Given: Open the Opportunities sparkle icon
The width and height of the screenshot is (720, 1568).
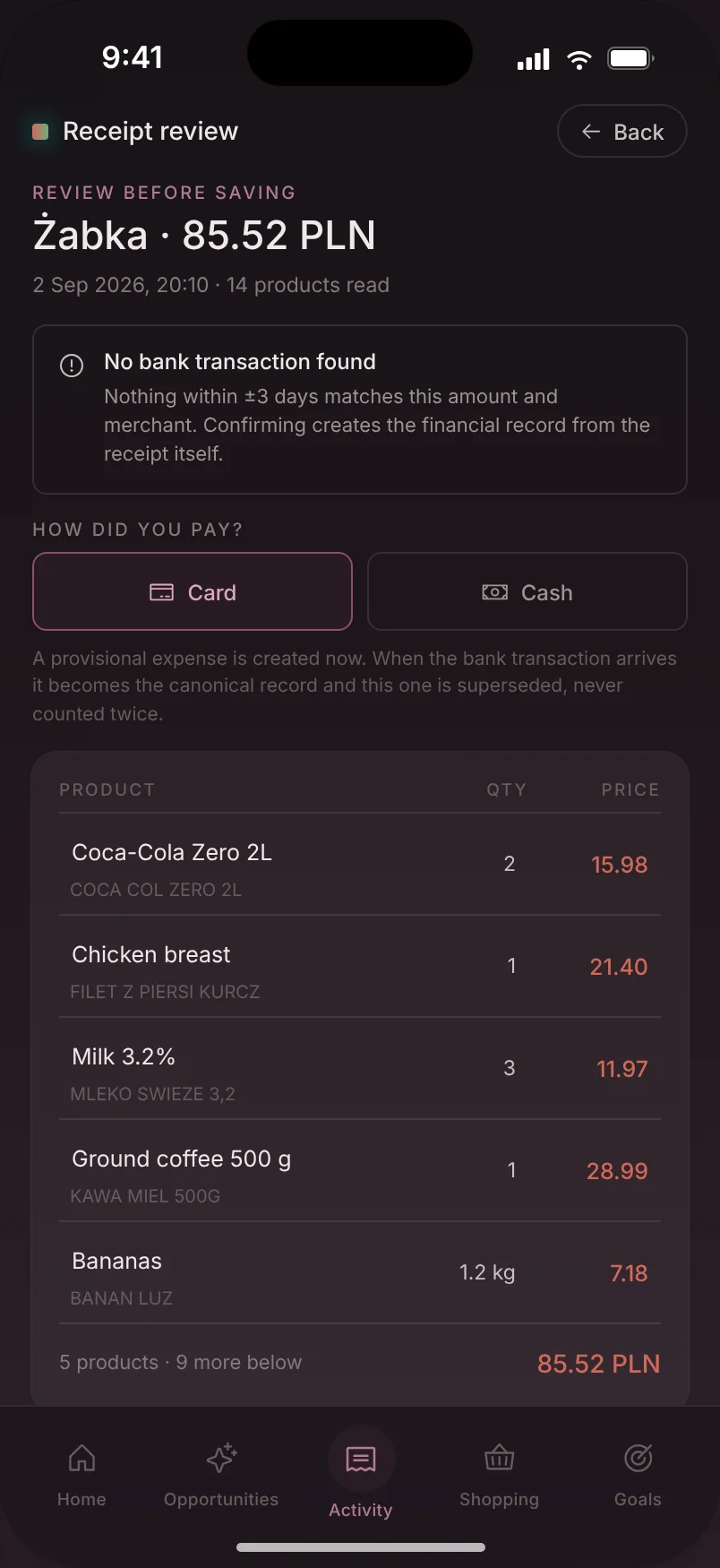Looking at the screenshot, I should point(221,1458).
